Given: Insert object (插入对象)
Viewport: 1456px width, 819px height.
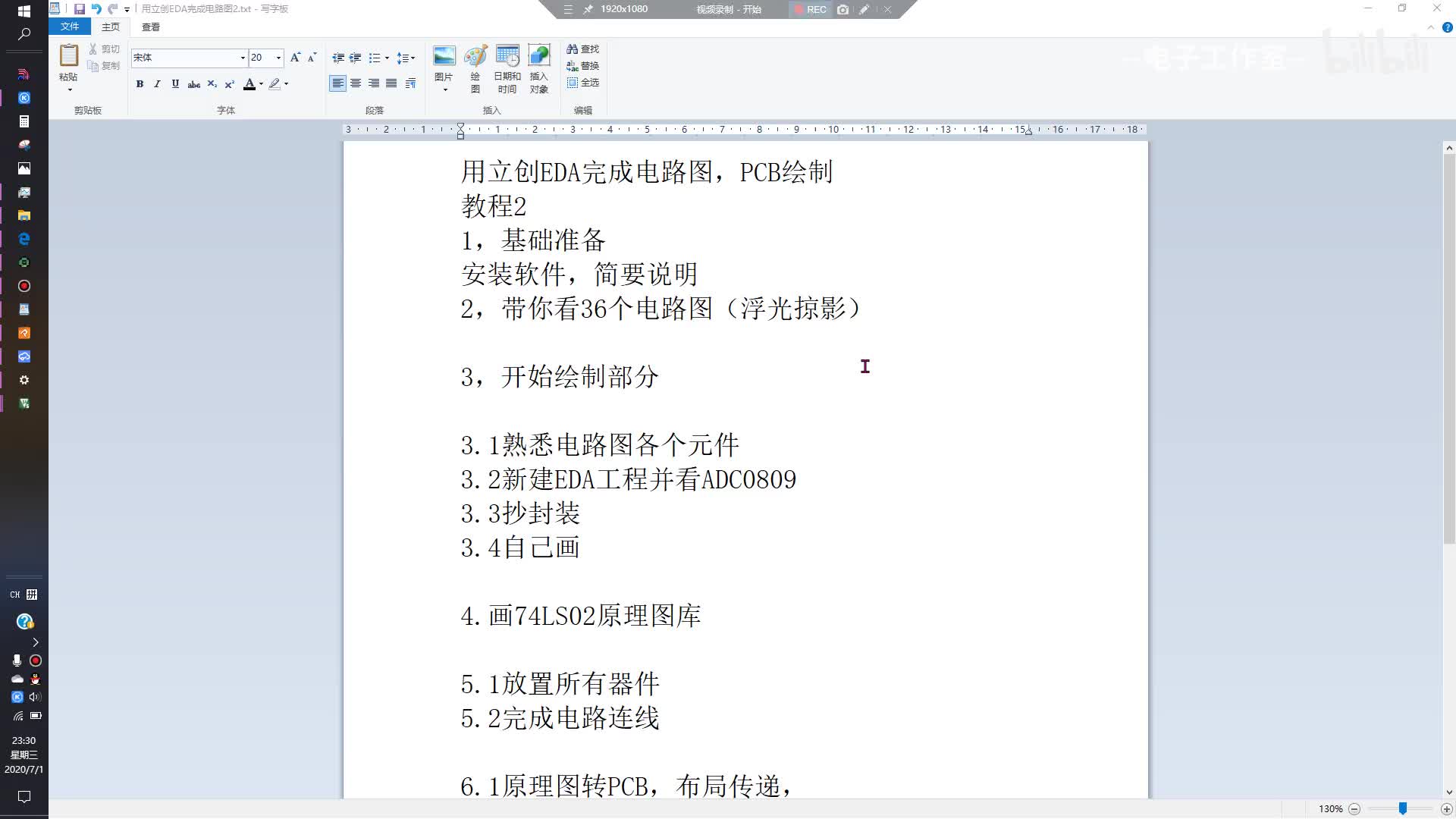Looking at the screenshot, I should coord(539,68).
